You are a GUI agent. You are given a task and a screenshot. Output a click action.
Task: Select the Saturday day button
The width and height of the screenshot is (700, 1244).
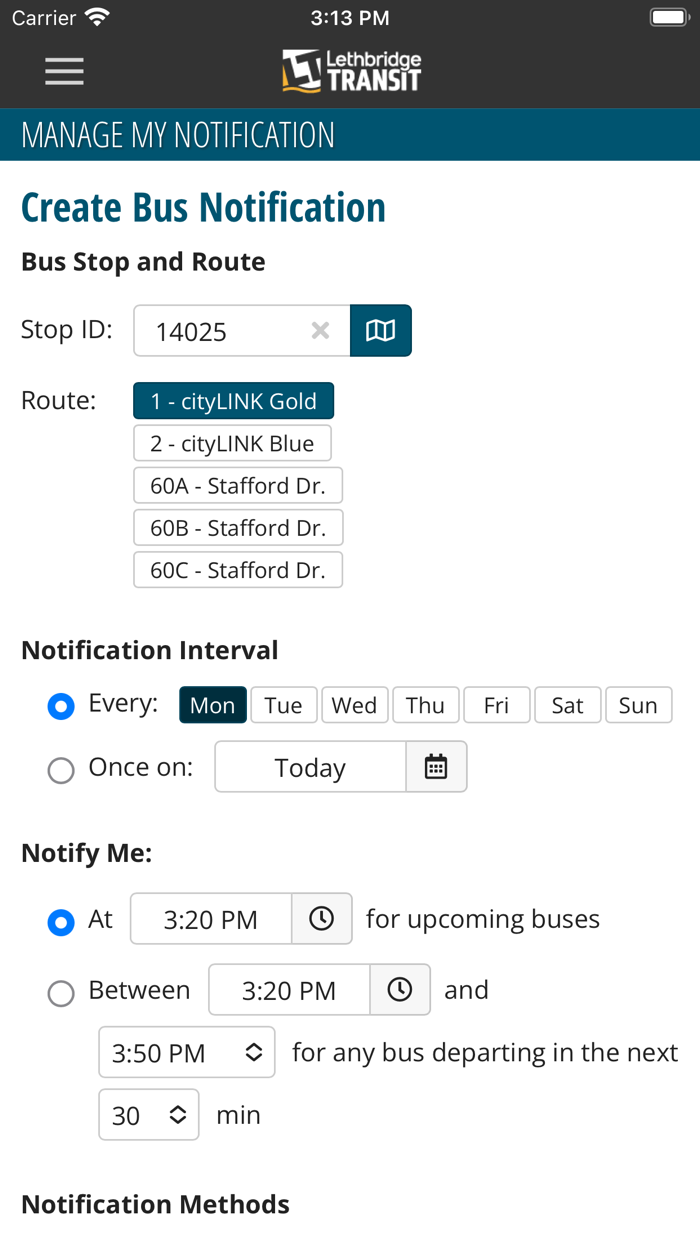coord(567,705)
